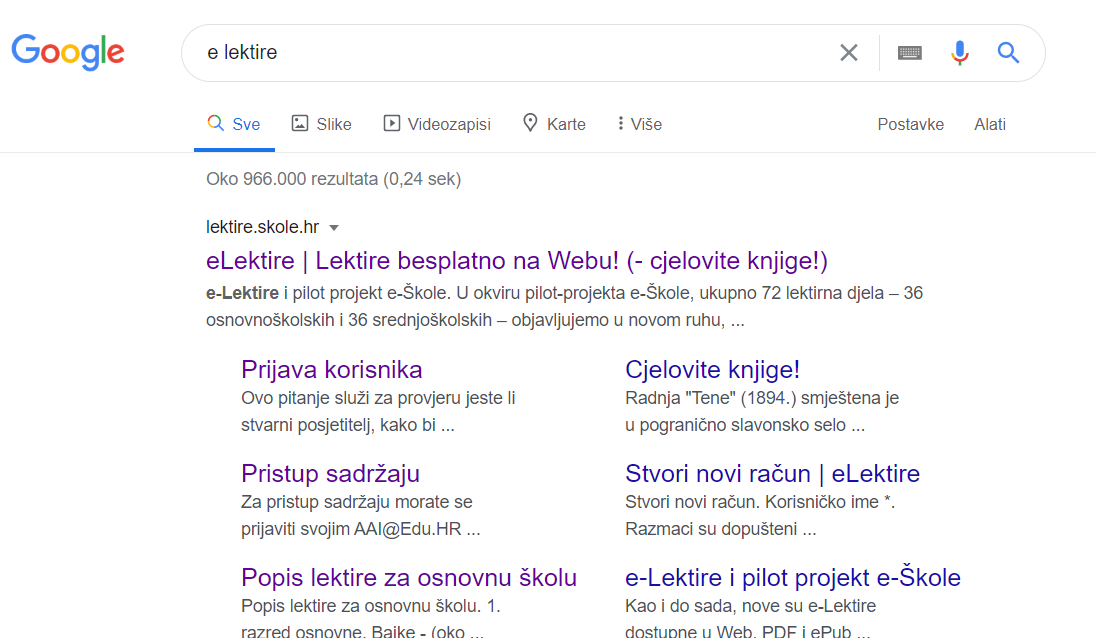Image resolution: width=1096 pixels, height=638 pixels.
Task: Open Stvori novi račun | eLektire link
Action: pyautogui.click(x=772, y=473)
